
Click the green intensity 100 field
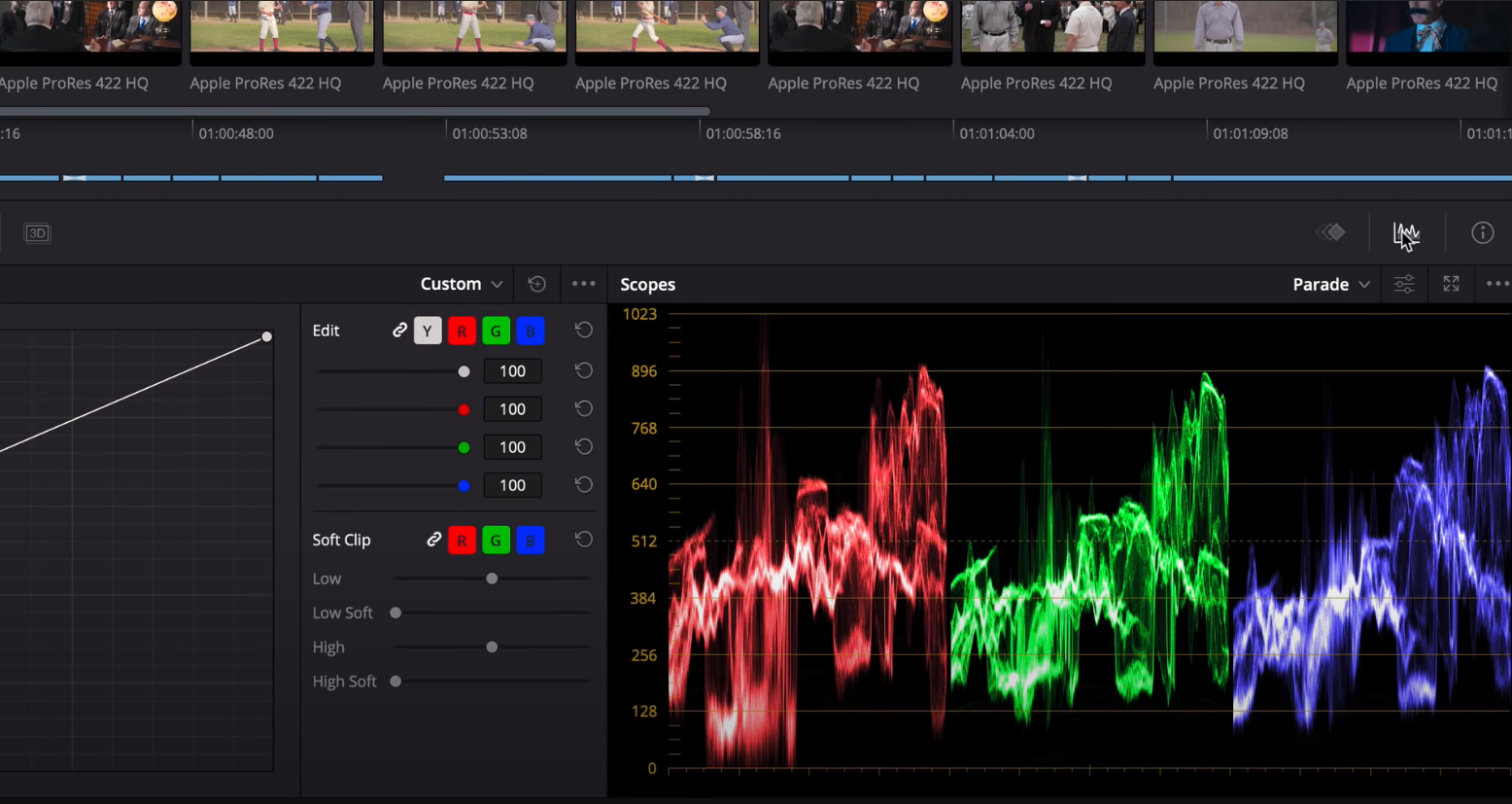[x=512, y=447]
